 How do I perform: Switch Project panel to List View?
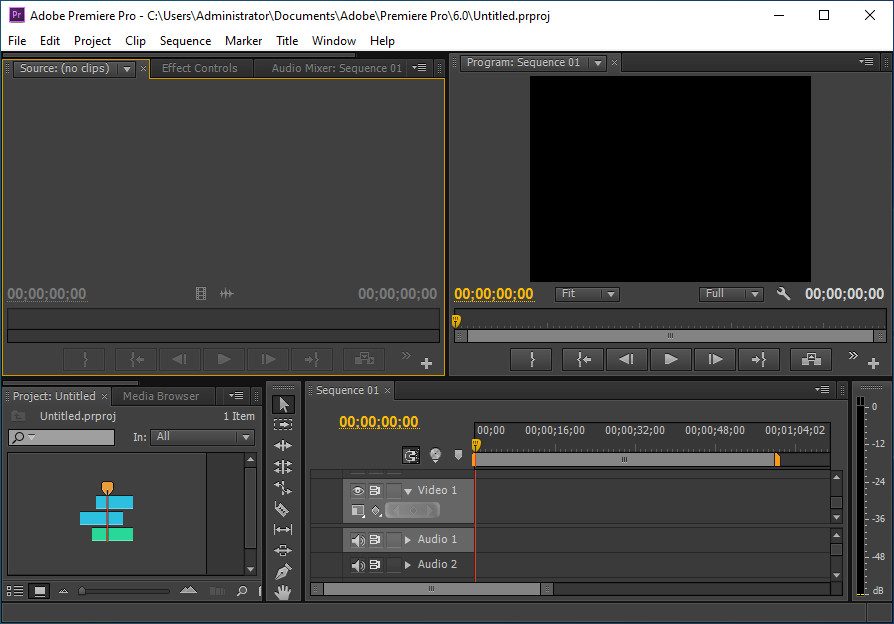(x=15, y=591)
